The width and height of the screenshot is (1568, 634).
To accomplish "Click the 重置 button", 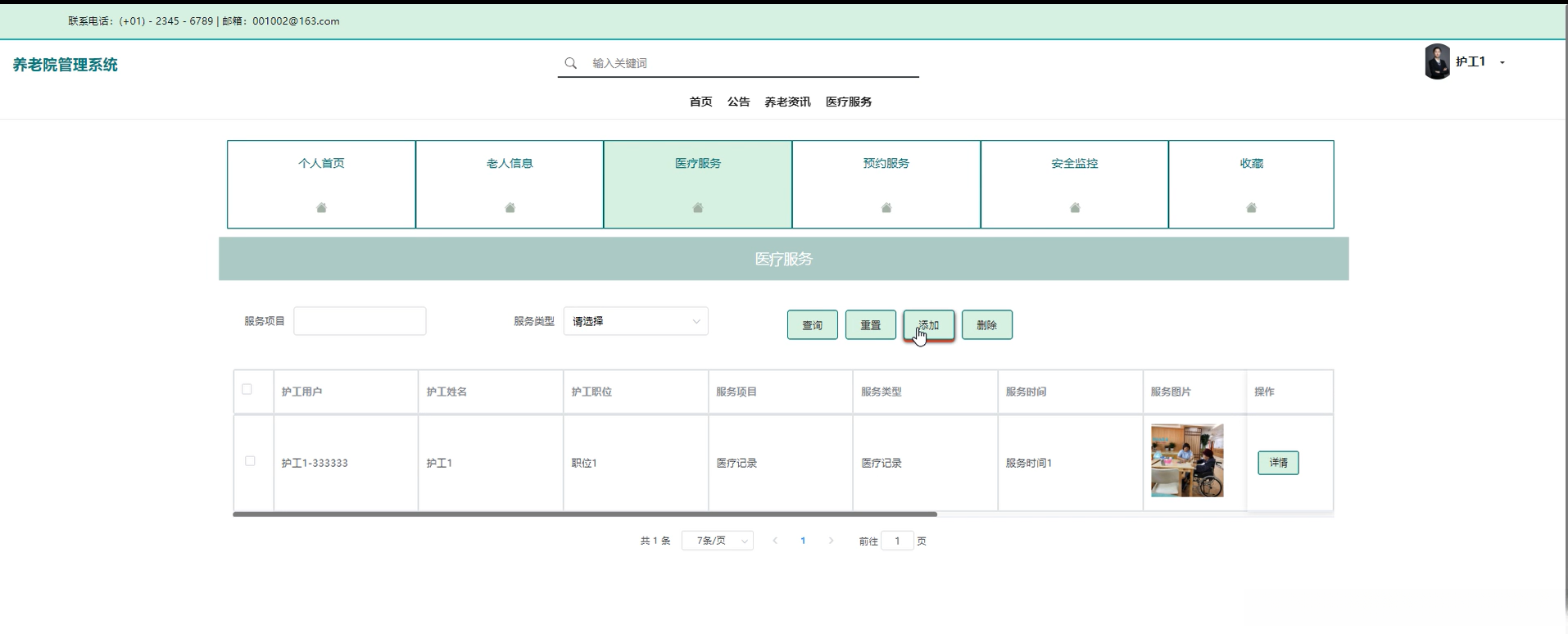I will click(x=871, y=325).
